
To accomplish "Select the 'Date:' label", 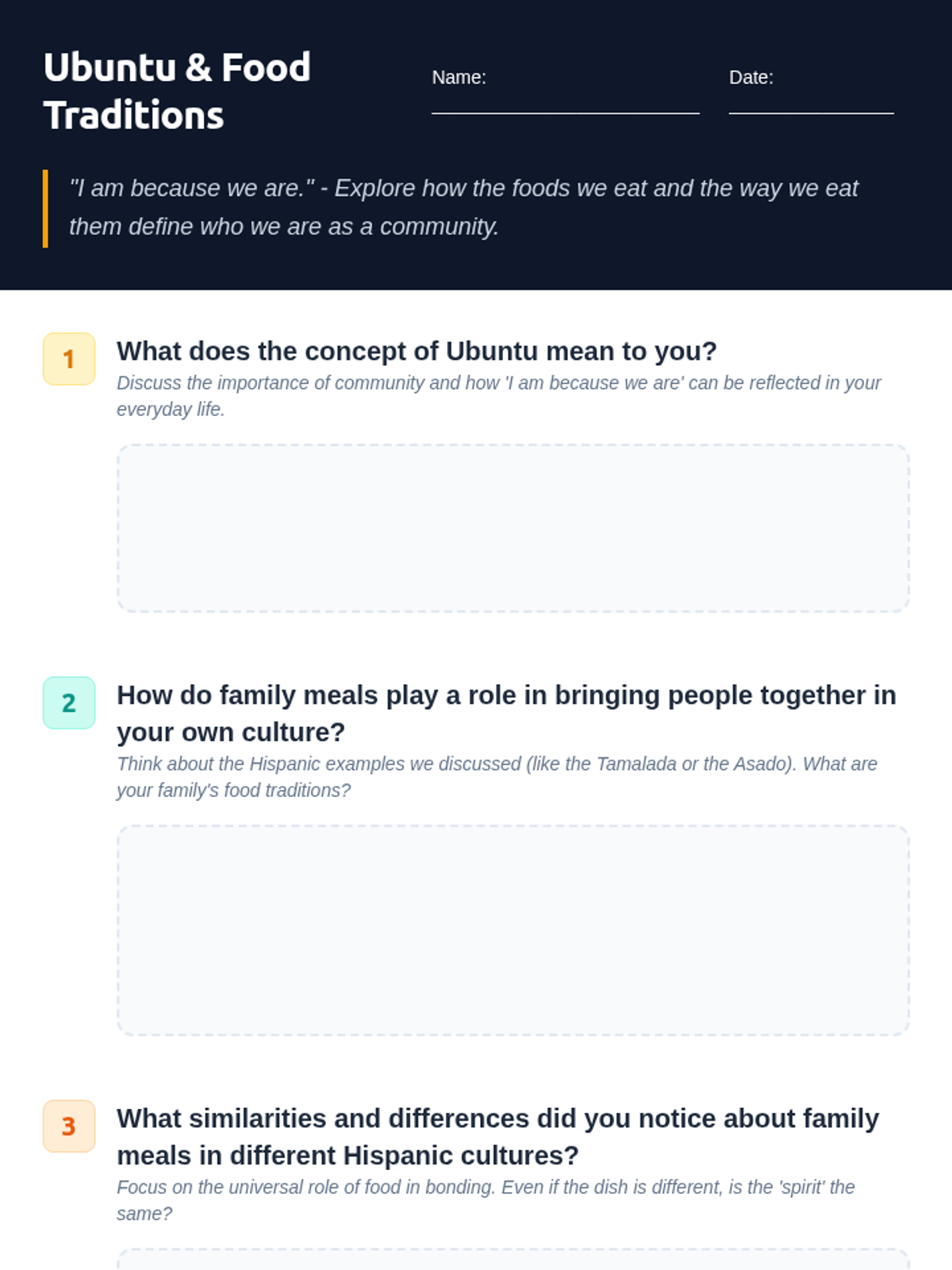I will (750, 78).
